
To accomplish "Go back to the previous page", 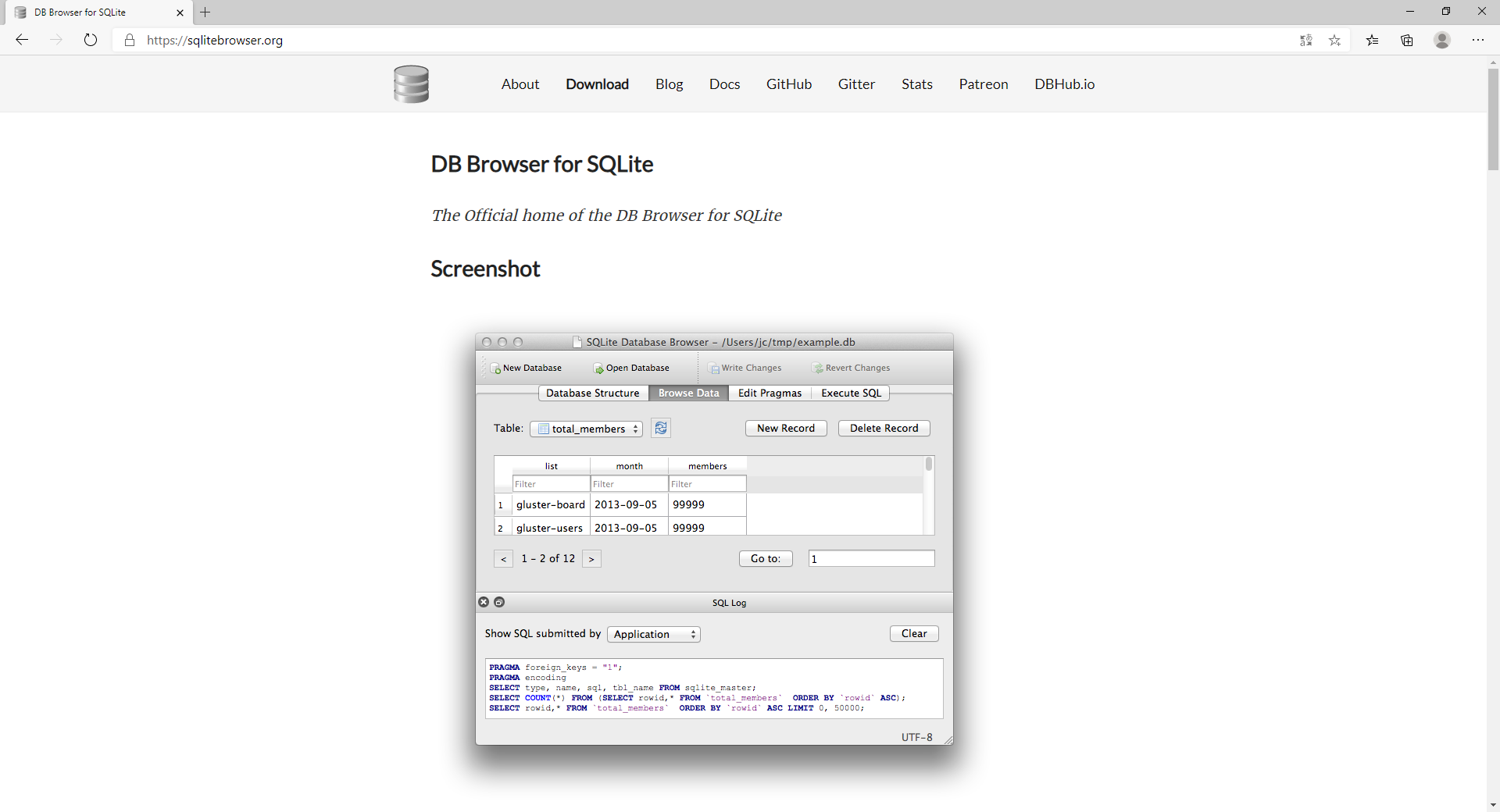I will point(22,40).
